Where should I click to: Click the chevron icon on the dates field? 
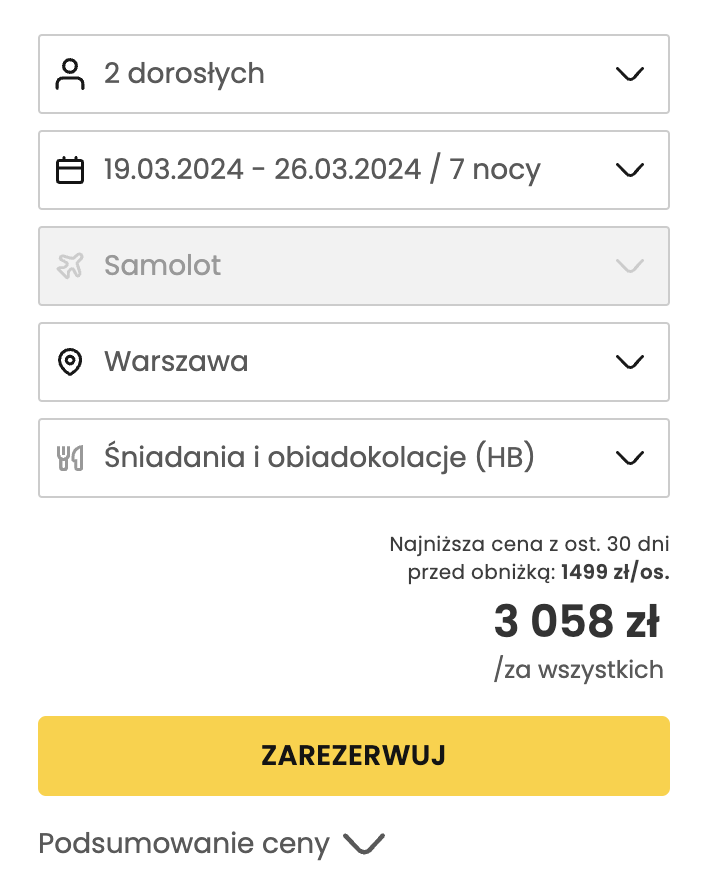[629, 169]
